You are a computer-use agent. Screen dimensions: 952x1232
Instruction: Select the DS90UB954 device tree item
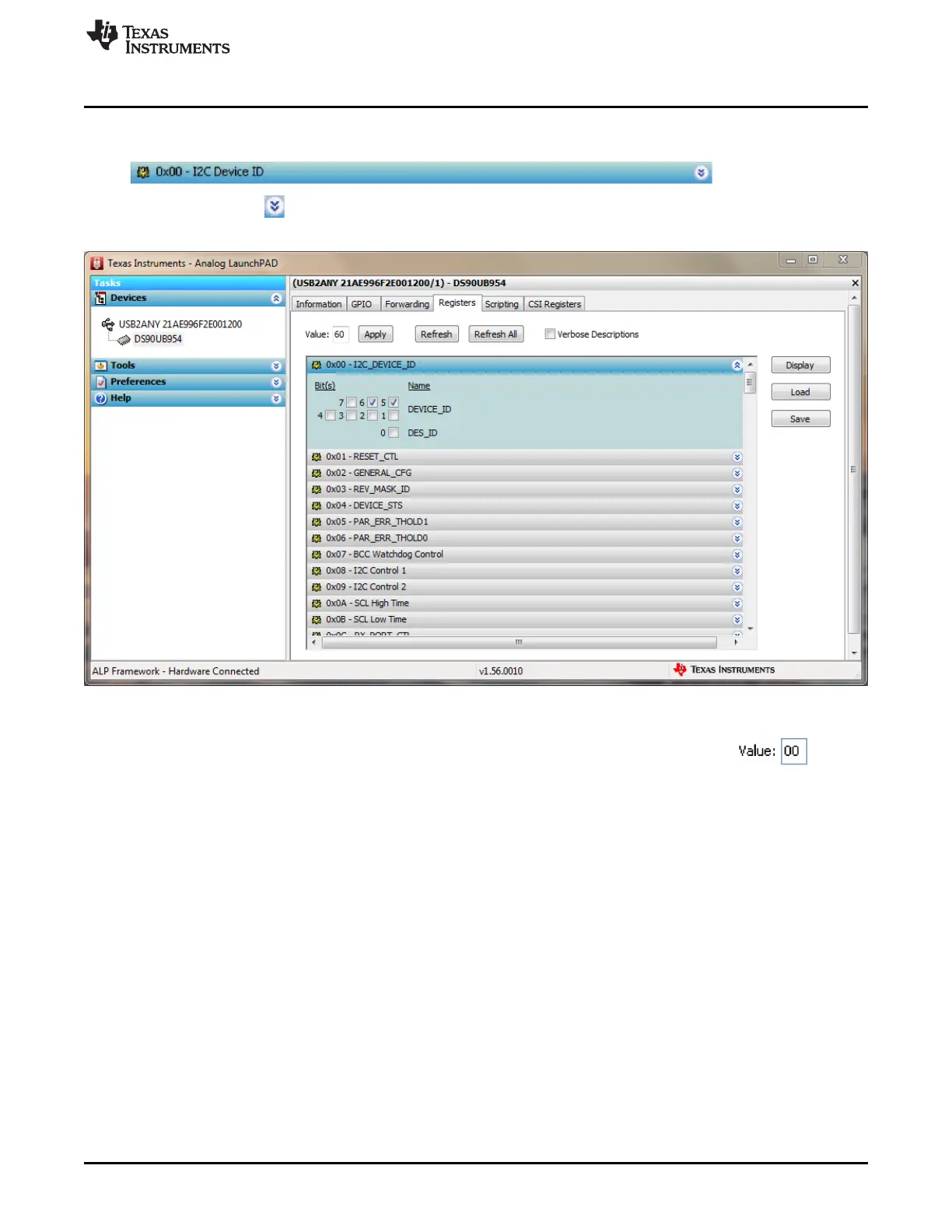point(158,339)
